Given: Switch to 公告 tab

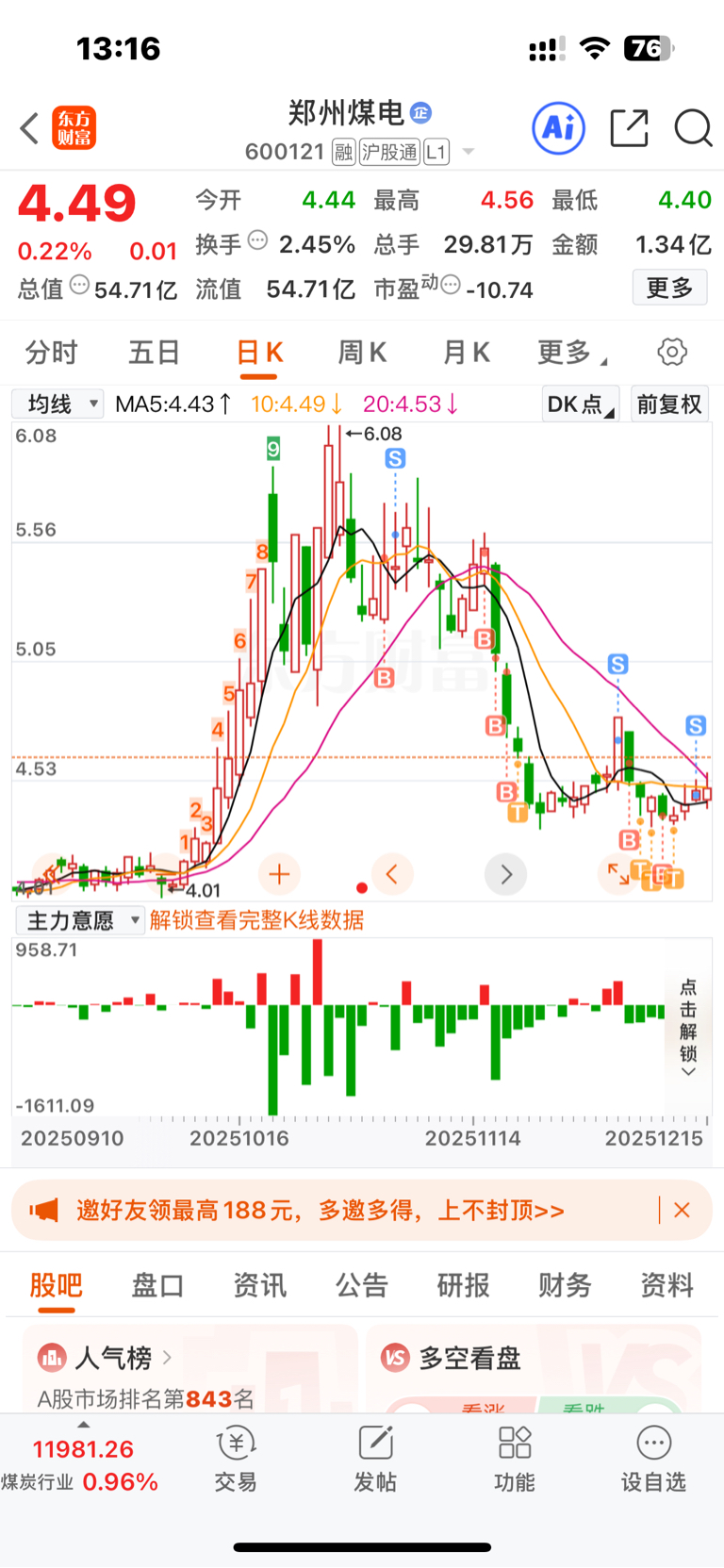Looking at the screenshot, I should [x=362, y=1285].
